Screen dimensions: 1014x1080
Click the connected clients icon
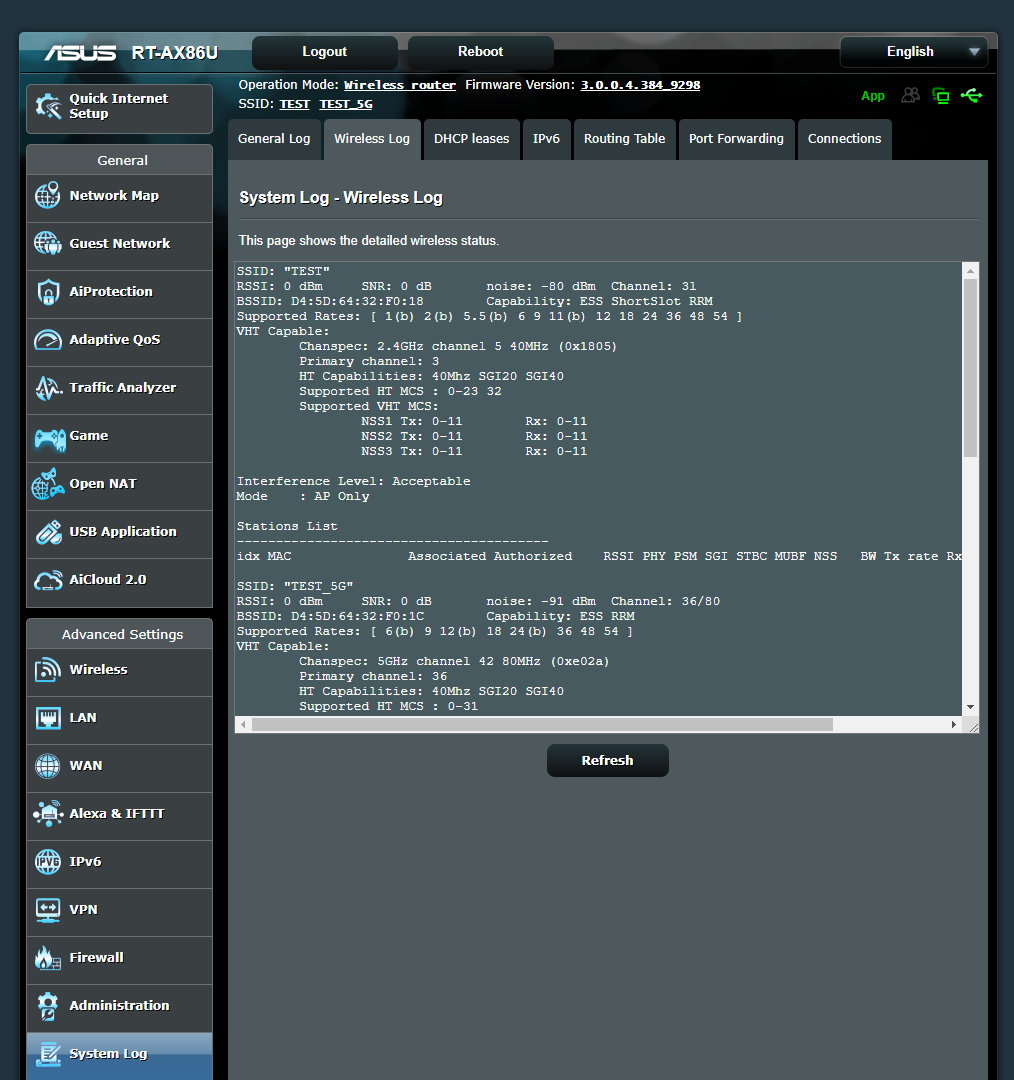point(910,95)
